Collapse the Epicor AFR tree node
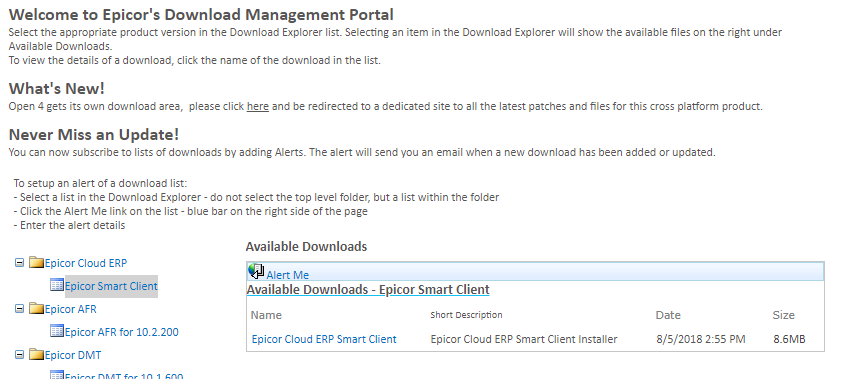The height and width of the screenshot is (379, 844). pos(19,309)
